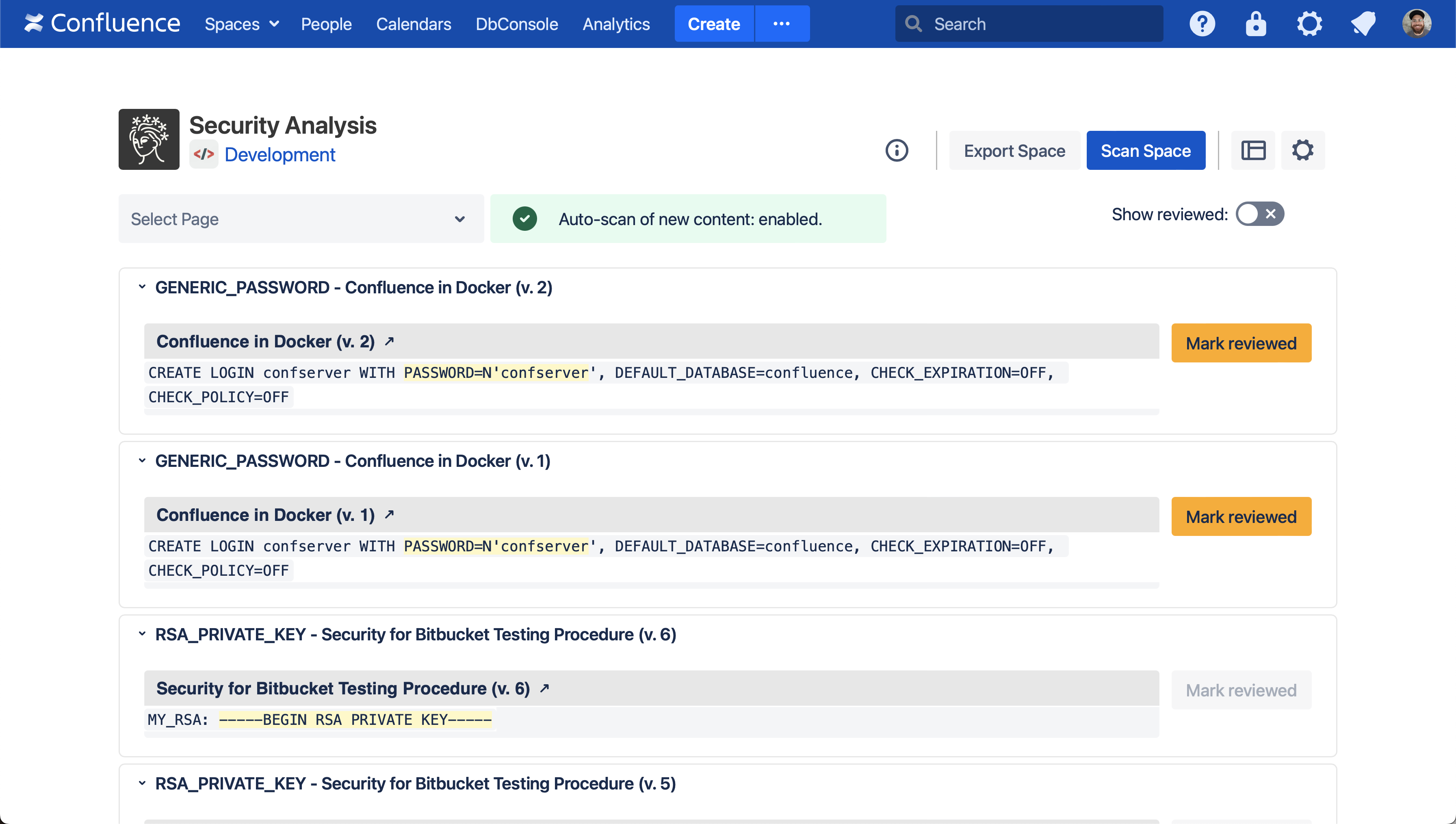The image size is (1456, 824).
Task: Click the info circle icon
Action: point(897,150)
